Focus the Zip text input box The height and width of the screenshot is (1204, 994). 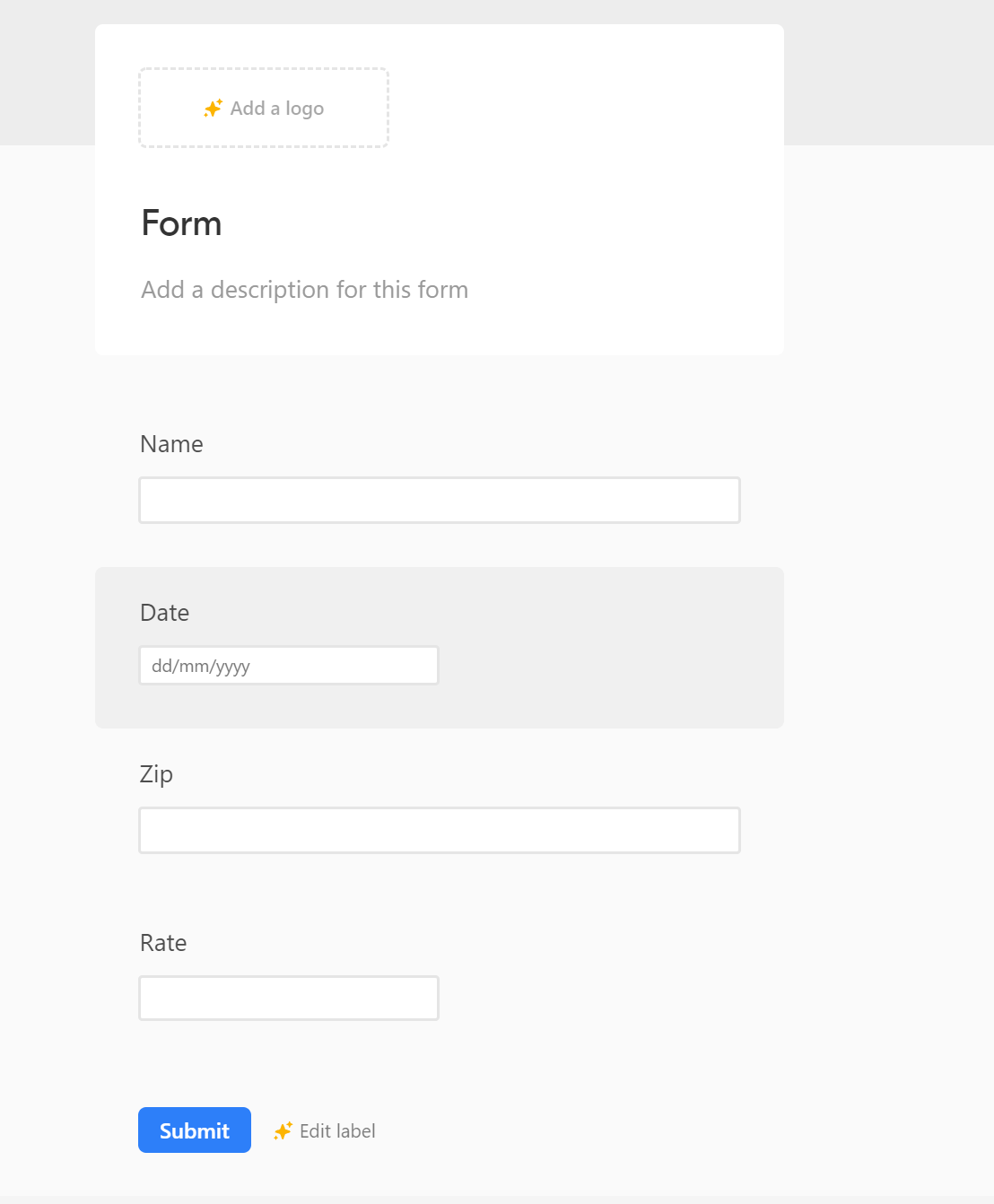[x=440, y=830]
